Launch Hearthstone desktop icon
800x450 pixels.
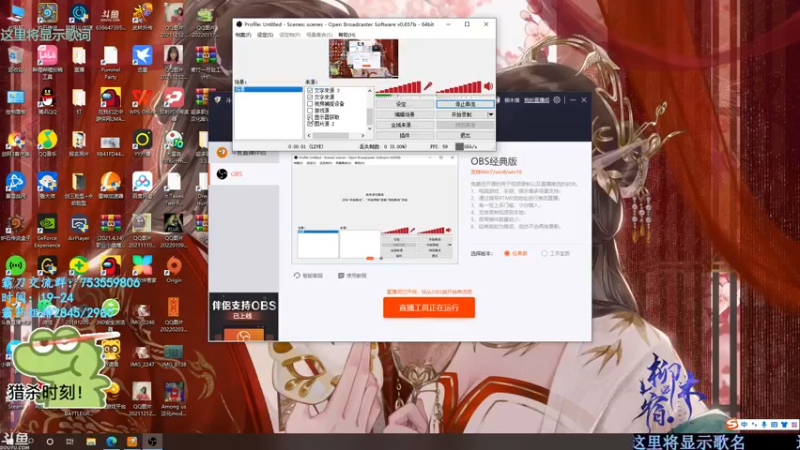(x=47, y=15)
